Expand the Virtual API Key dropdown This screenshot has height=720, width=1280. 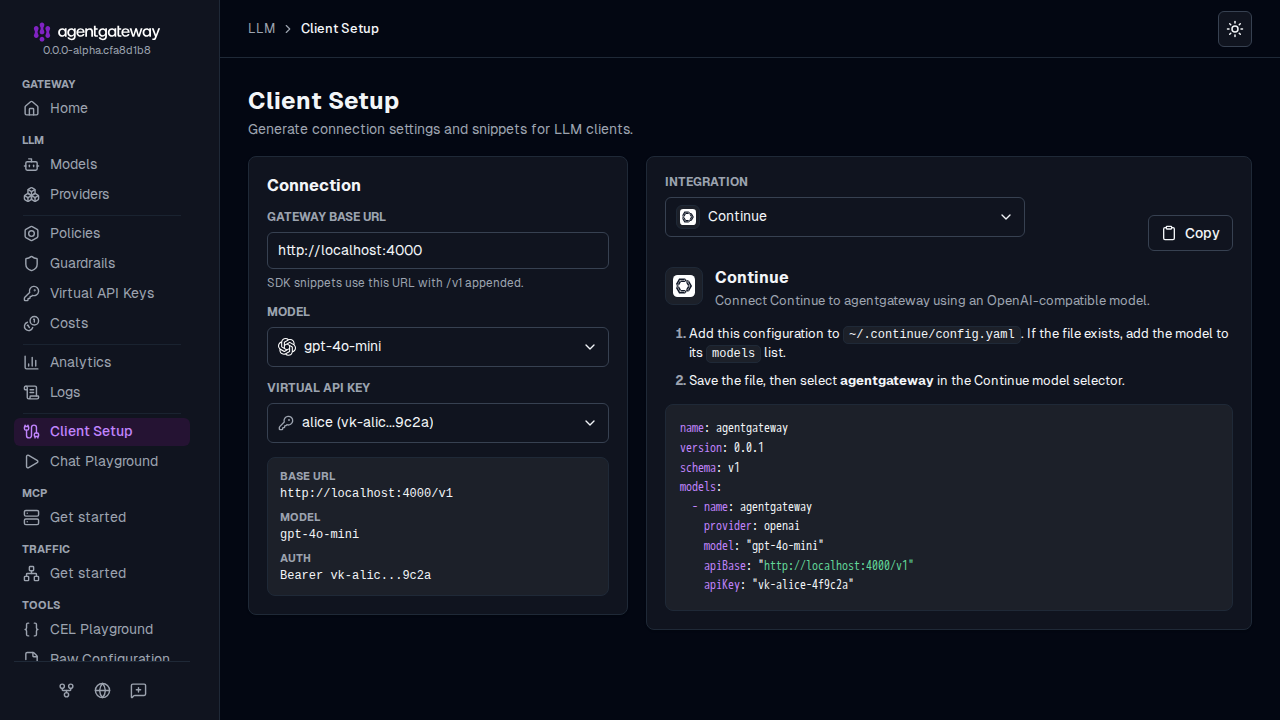tap(438, 423)
